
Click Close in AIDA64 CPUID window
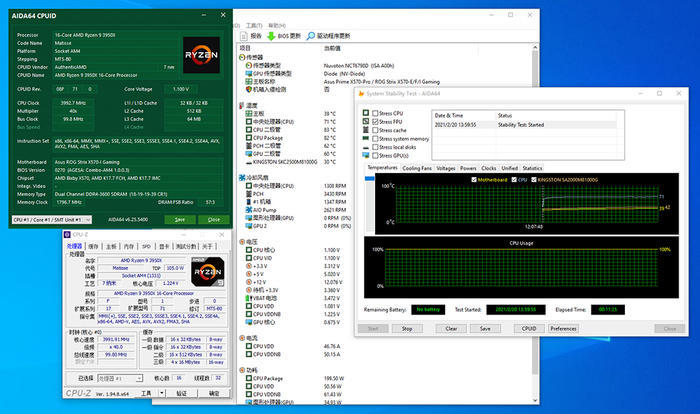tap(214, 220)
